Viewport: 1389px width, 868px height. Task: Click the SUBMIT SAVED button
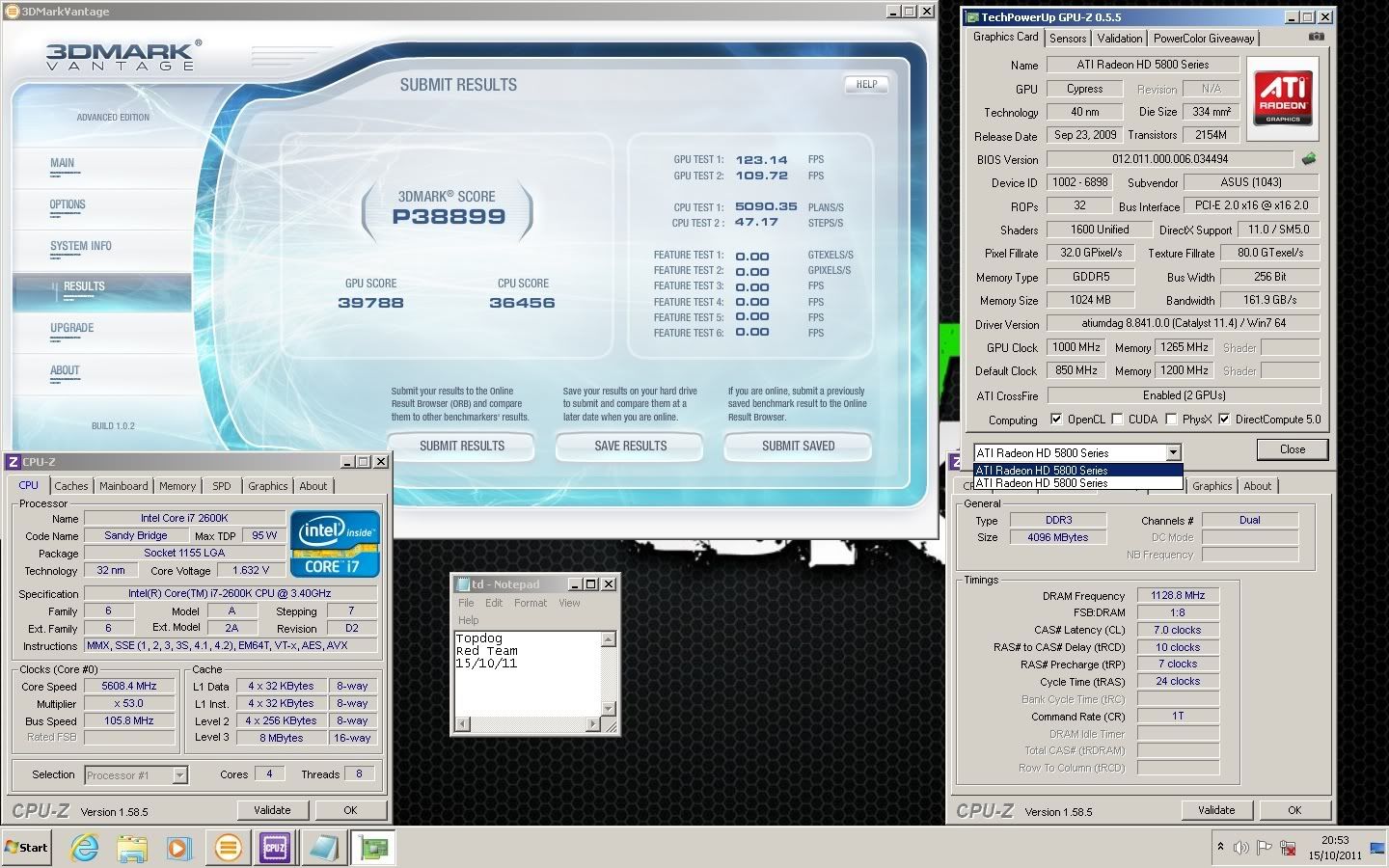(799, 446)
